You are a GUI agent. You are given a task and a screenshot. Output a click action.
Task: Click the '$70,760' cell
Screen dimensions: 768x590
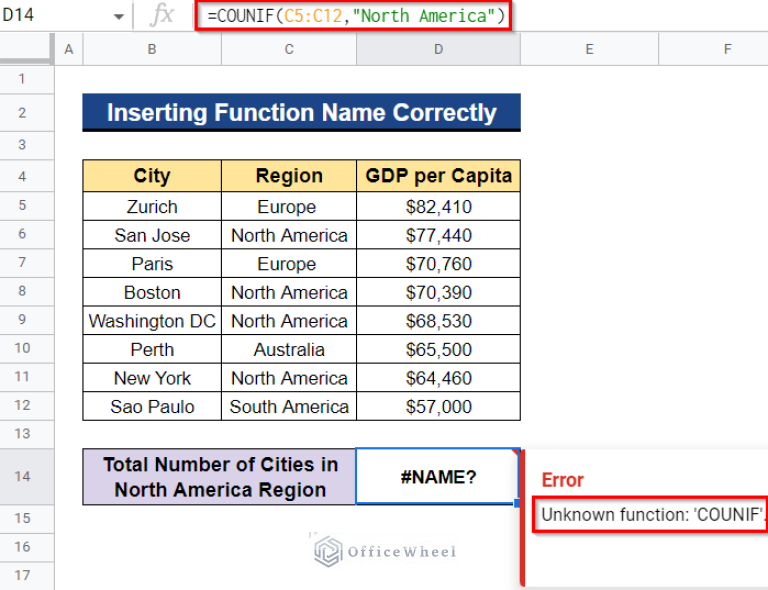point(438,264)
